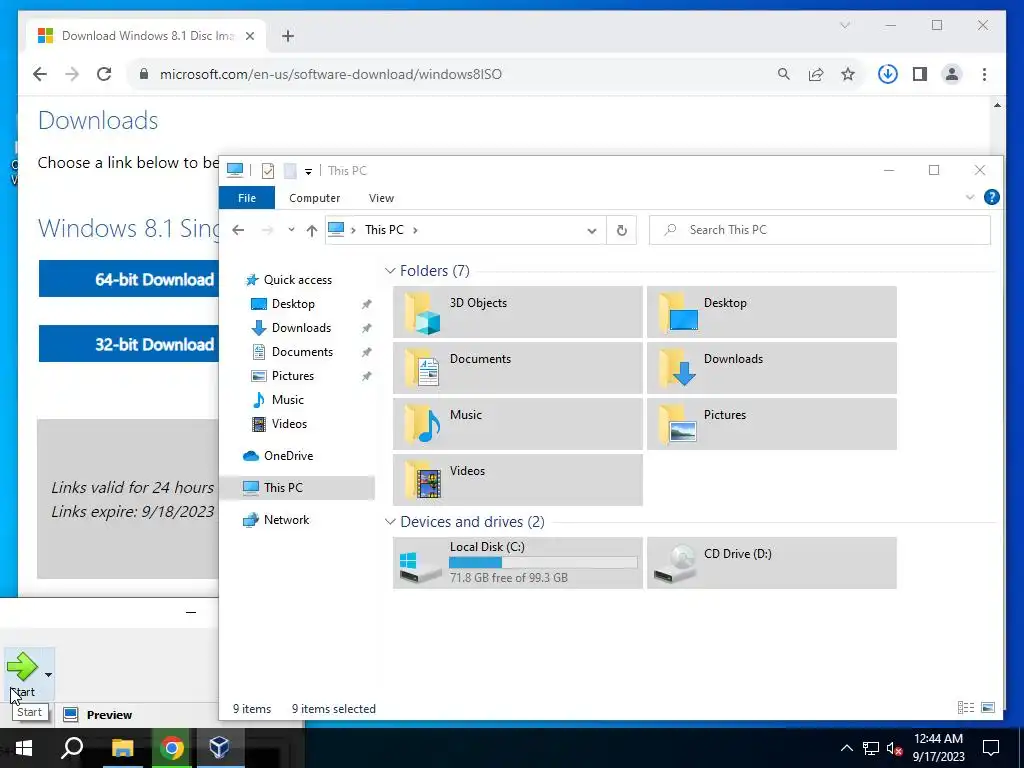The height and width of the screenshot is (768, 1024).
Task: Reload the Microsoft download page
Action: click(x=104, y=74)
